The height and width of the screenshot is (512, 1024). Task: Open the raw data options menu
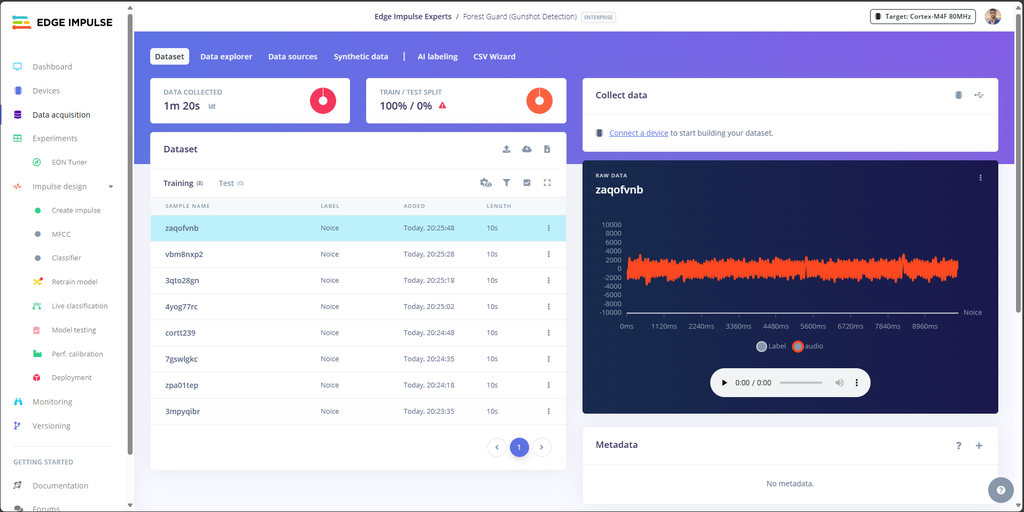tap(980, 178)
